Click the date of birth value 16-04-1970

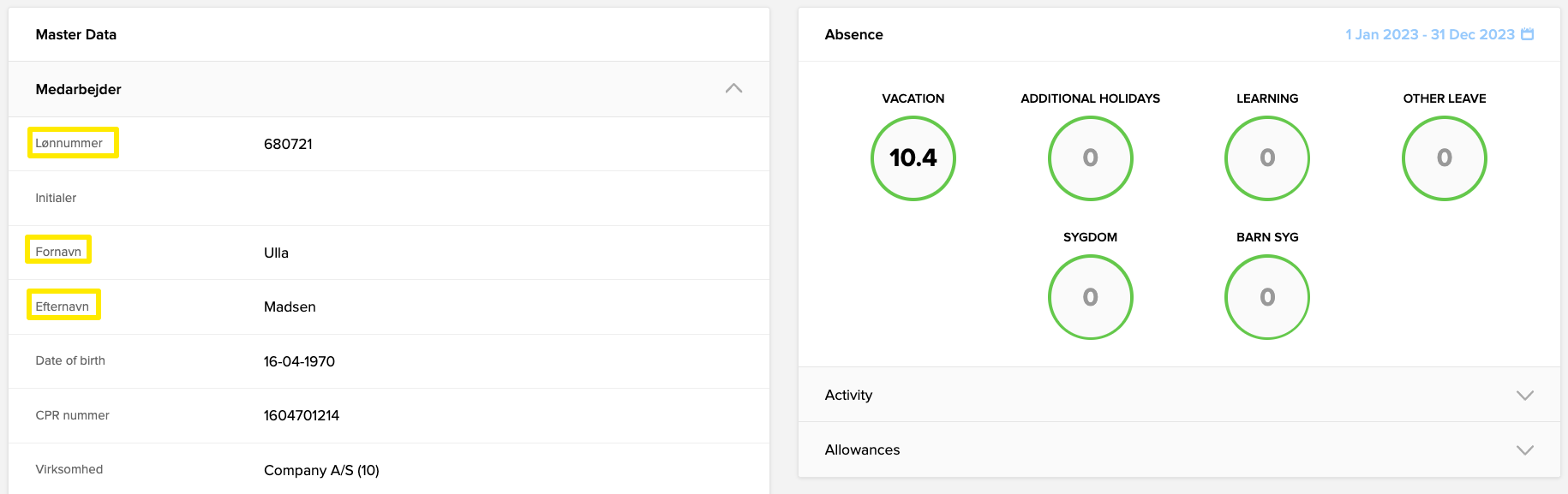tap(299, 361)
